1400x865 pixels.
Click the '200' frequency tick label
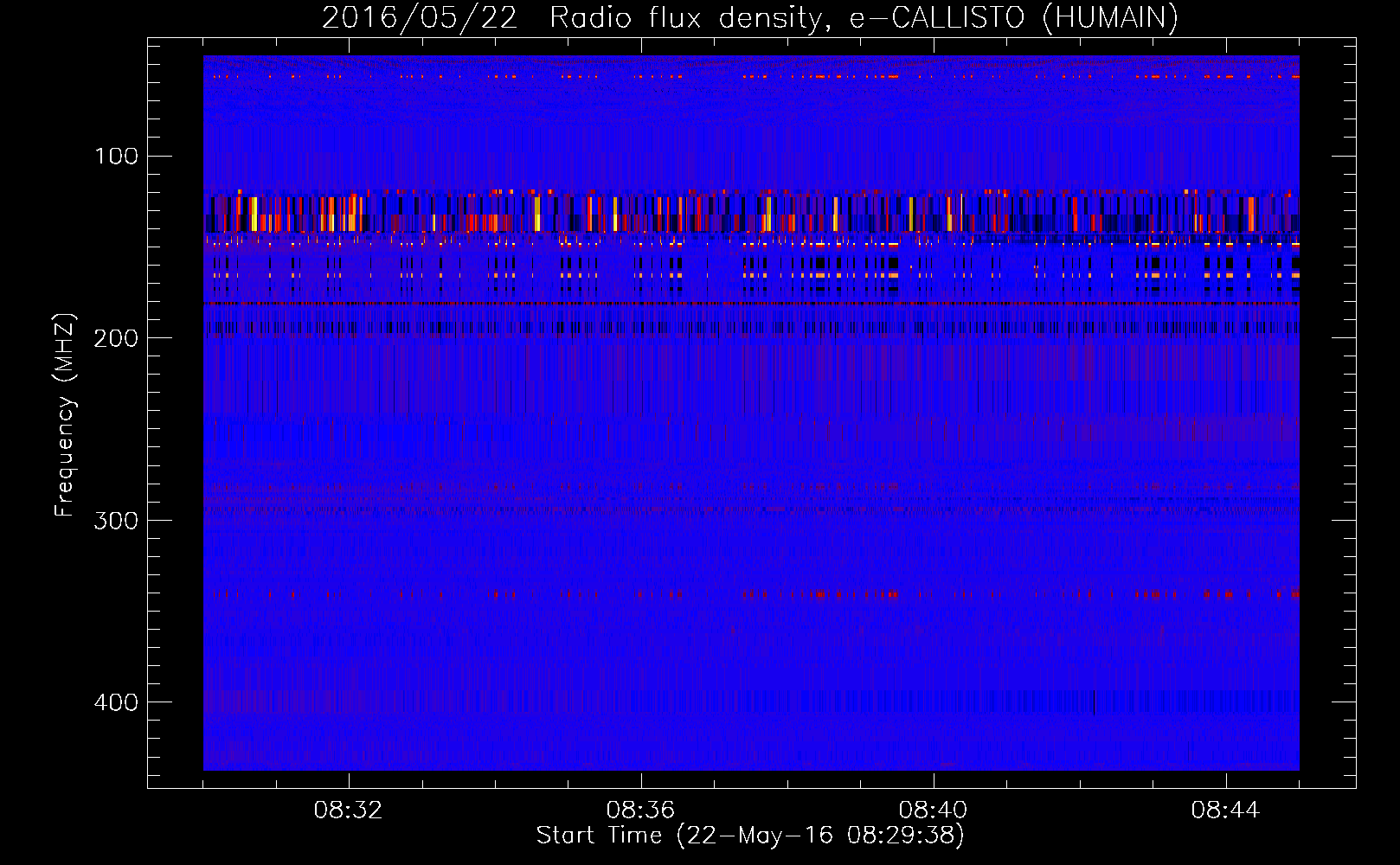(116, 338)
